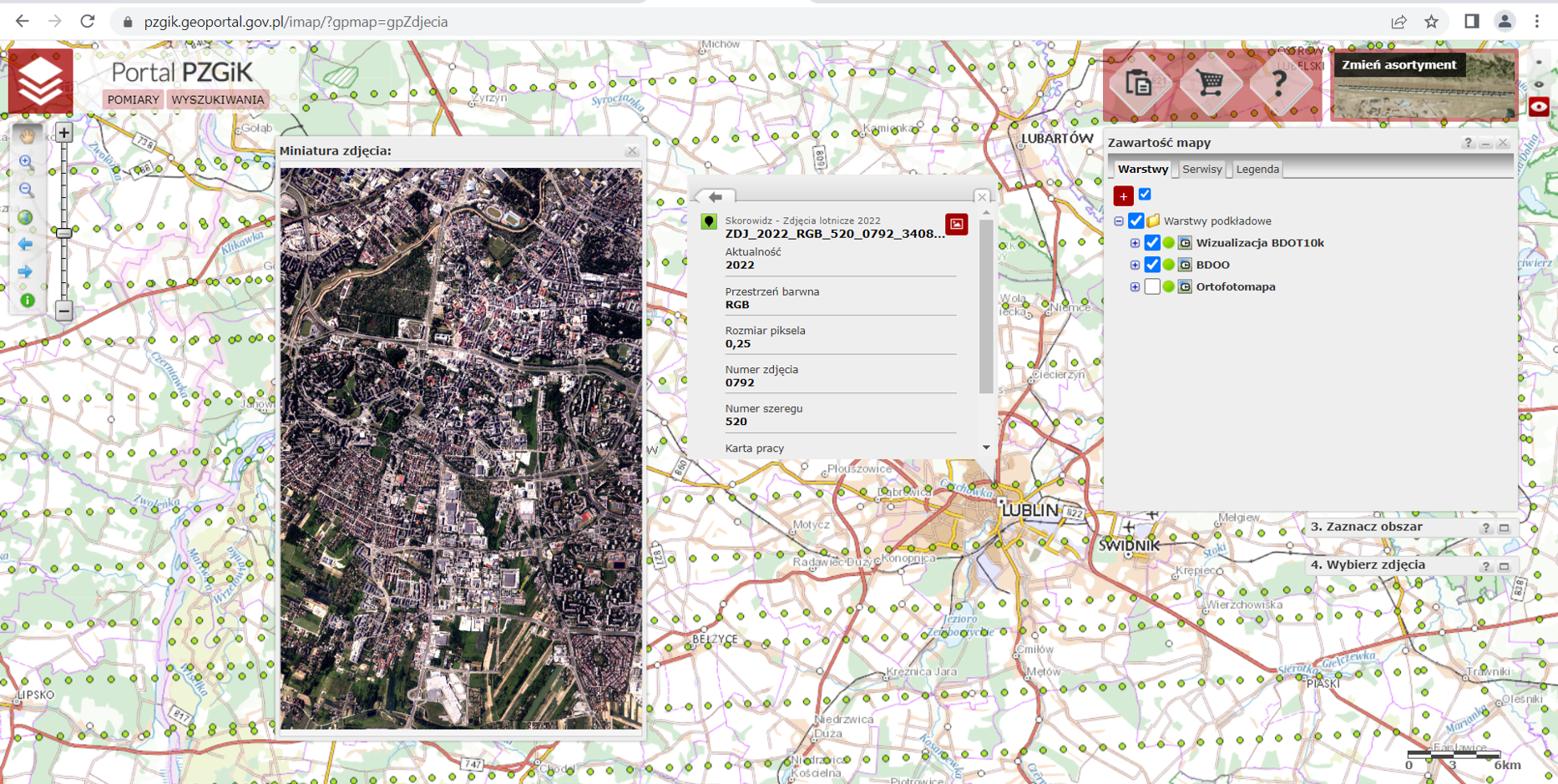Collapse the Warstwy podkładowe group
The image size is (1558, 784).
1119,221
